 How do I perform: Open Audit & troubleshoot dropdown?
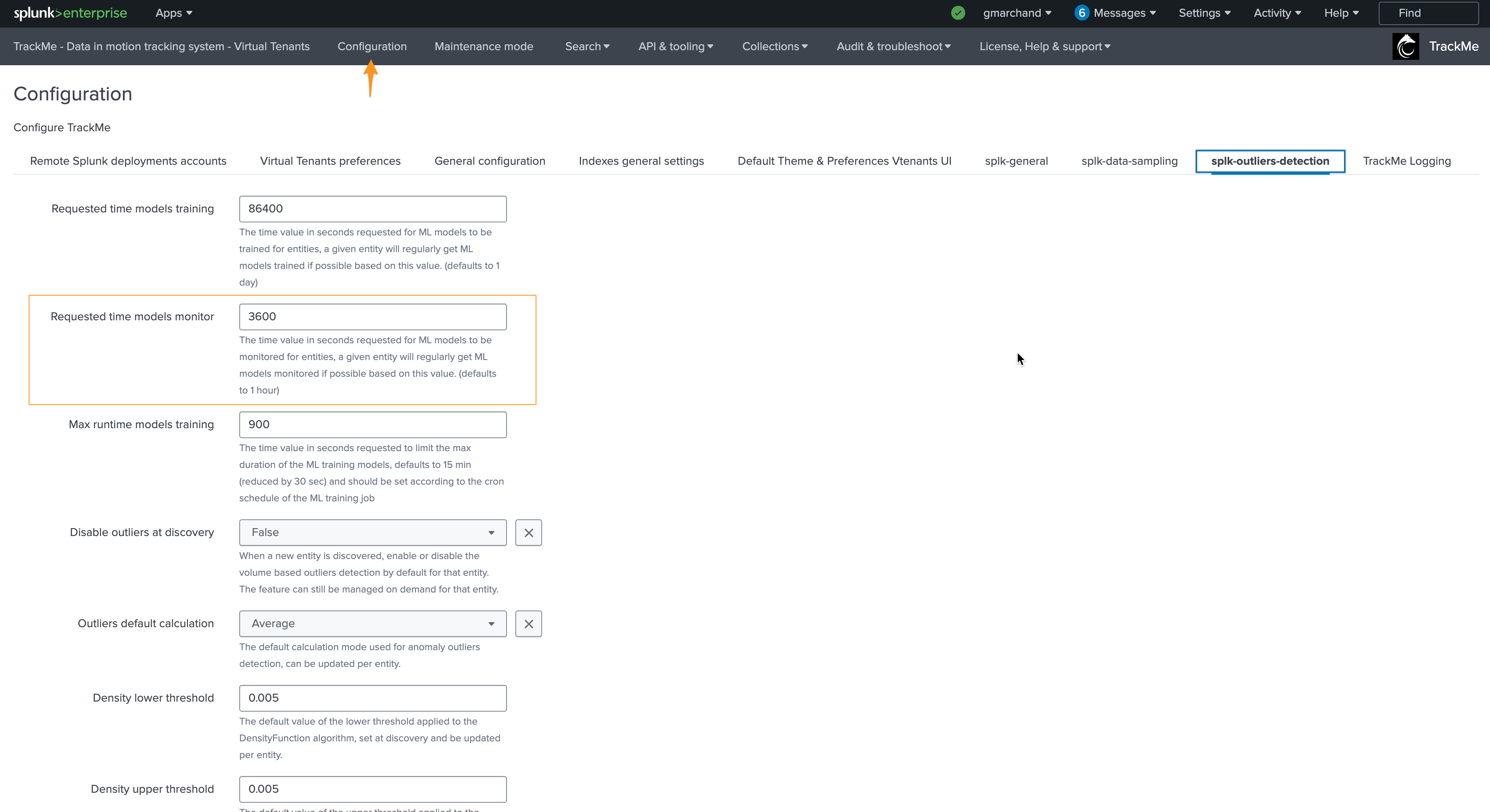click(893, 46)
